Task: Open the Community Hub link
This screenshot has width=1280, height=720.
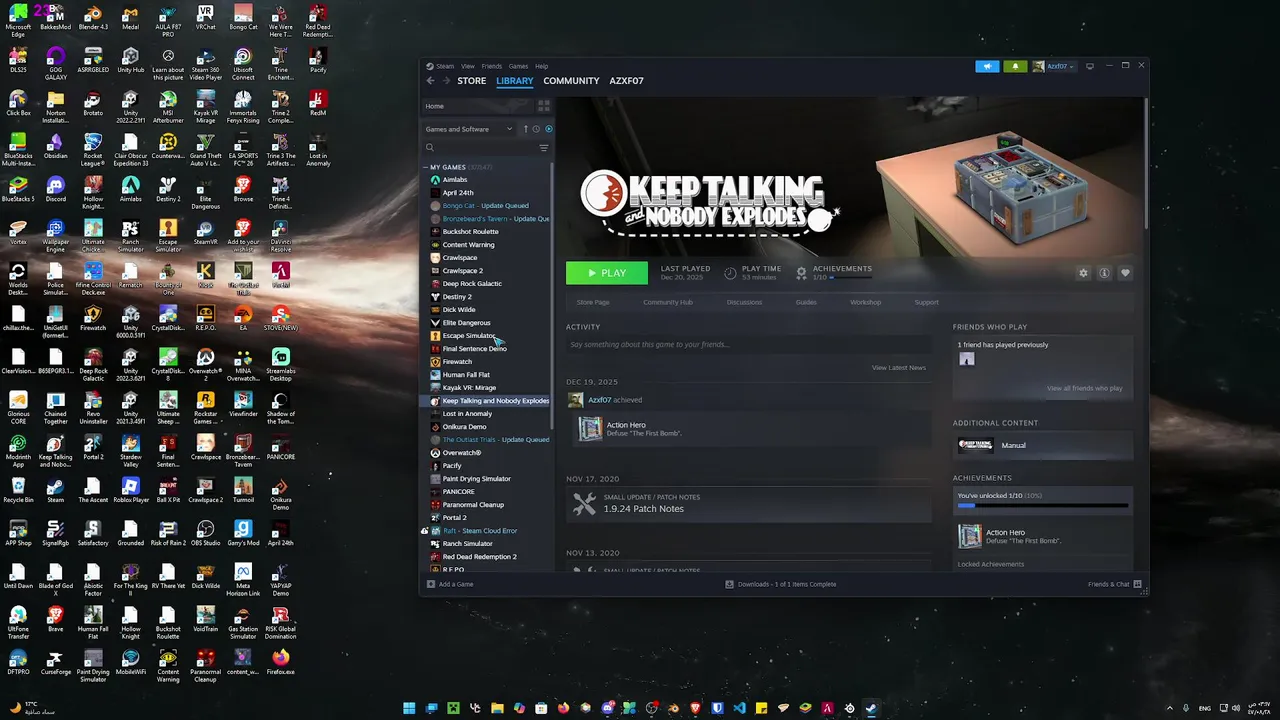Action: [668, 302]
